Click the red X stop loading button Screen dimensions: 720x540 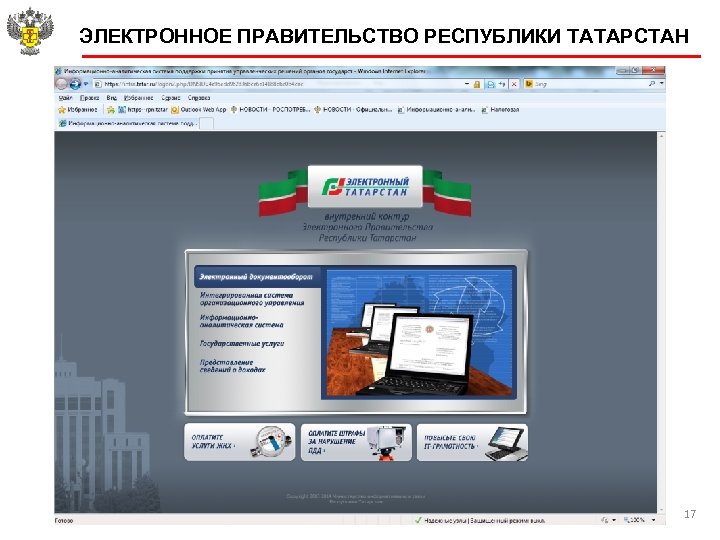click(514, 84)
